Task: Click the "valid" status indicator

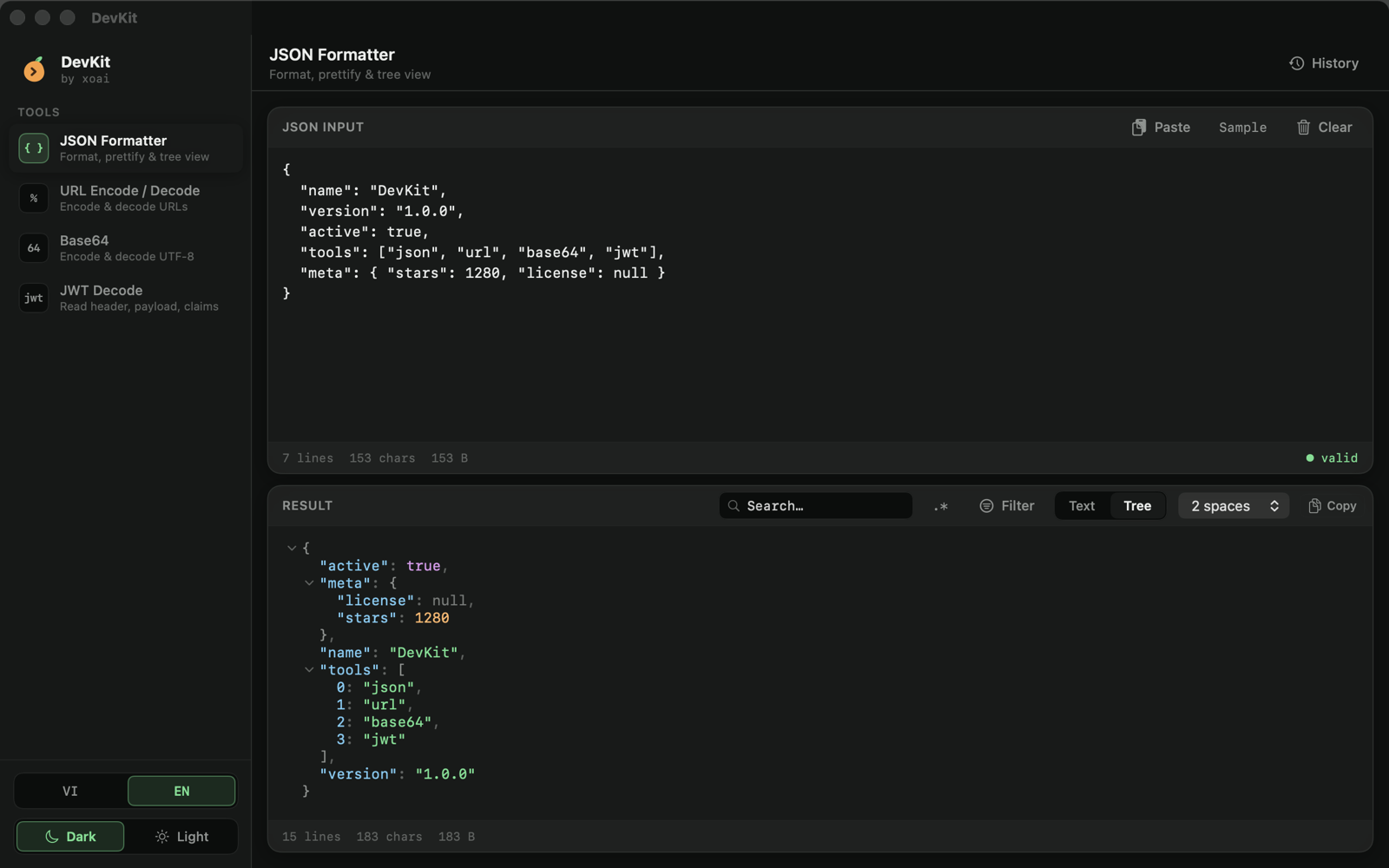Action: pos(1332,458)
